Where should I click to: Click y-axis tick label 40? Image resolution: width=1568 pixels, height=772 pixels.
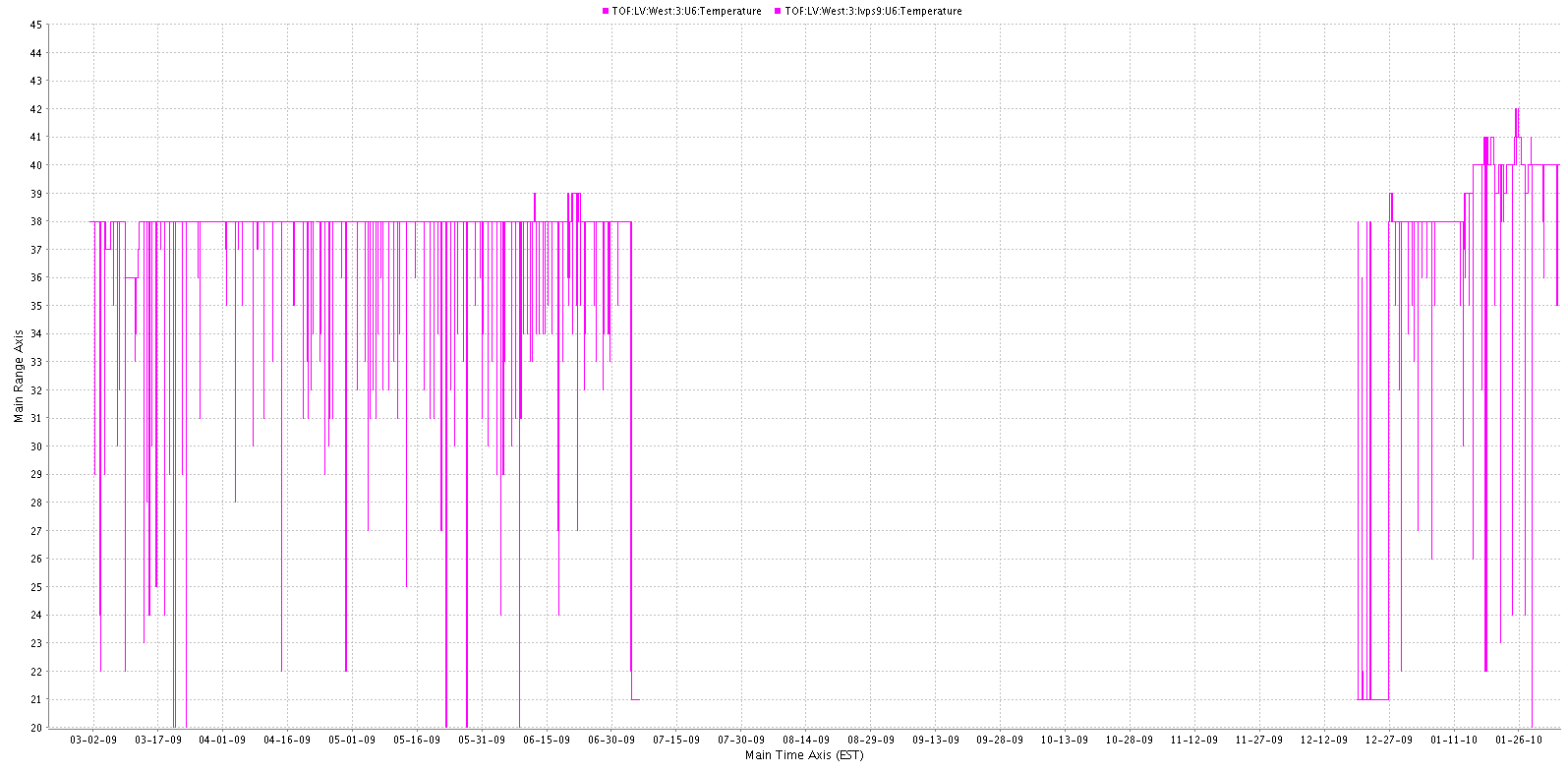click(x=35, y=165)
